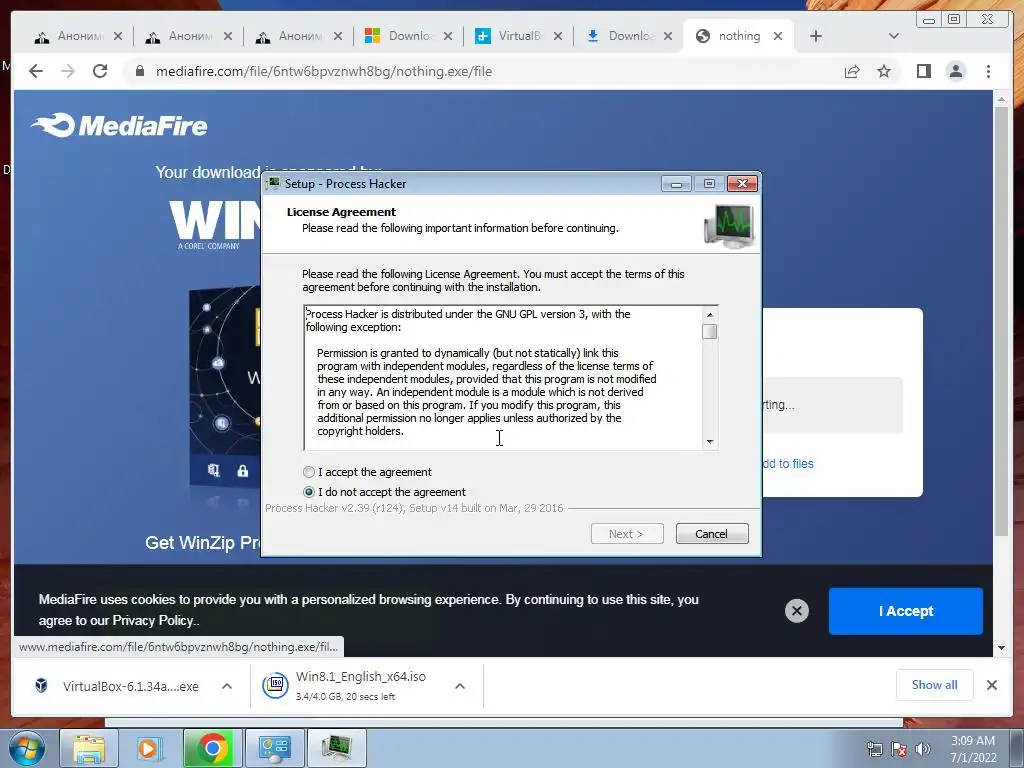This screenshot has height=768, width=1024.
Task: Click the taskbar clock showing 3:09 AM
Action: click(973, 748)
